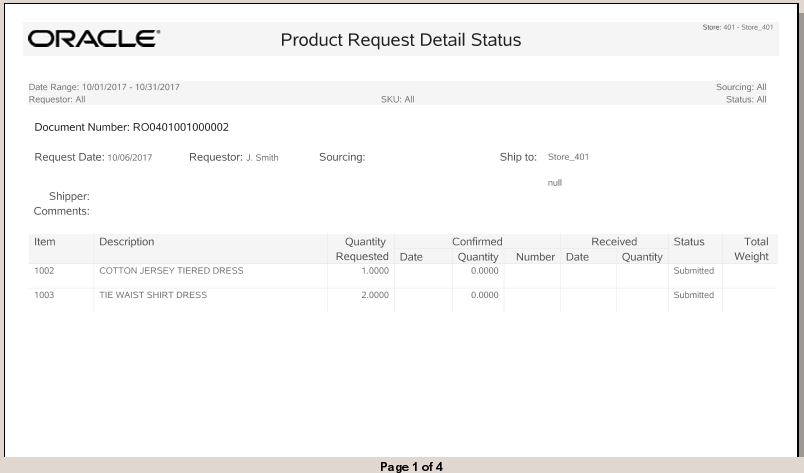The width and height of the screenshot is (804, 473).
Task: Click the 'Ship to:' label
Action: [518, 157]
